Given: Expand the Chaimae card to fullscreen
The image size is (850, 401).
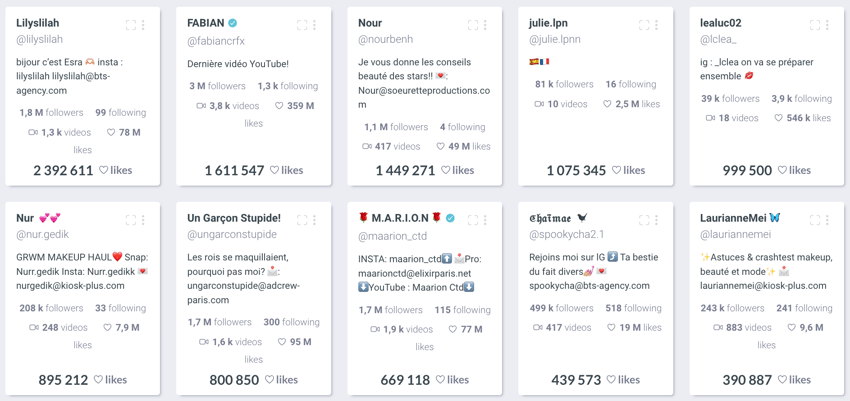Looking at the screenshot, I should tap(644, 220).
